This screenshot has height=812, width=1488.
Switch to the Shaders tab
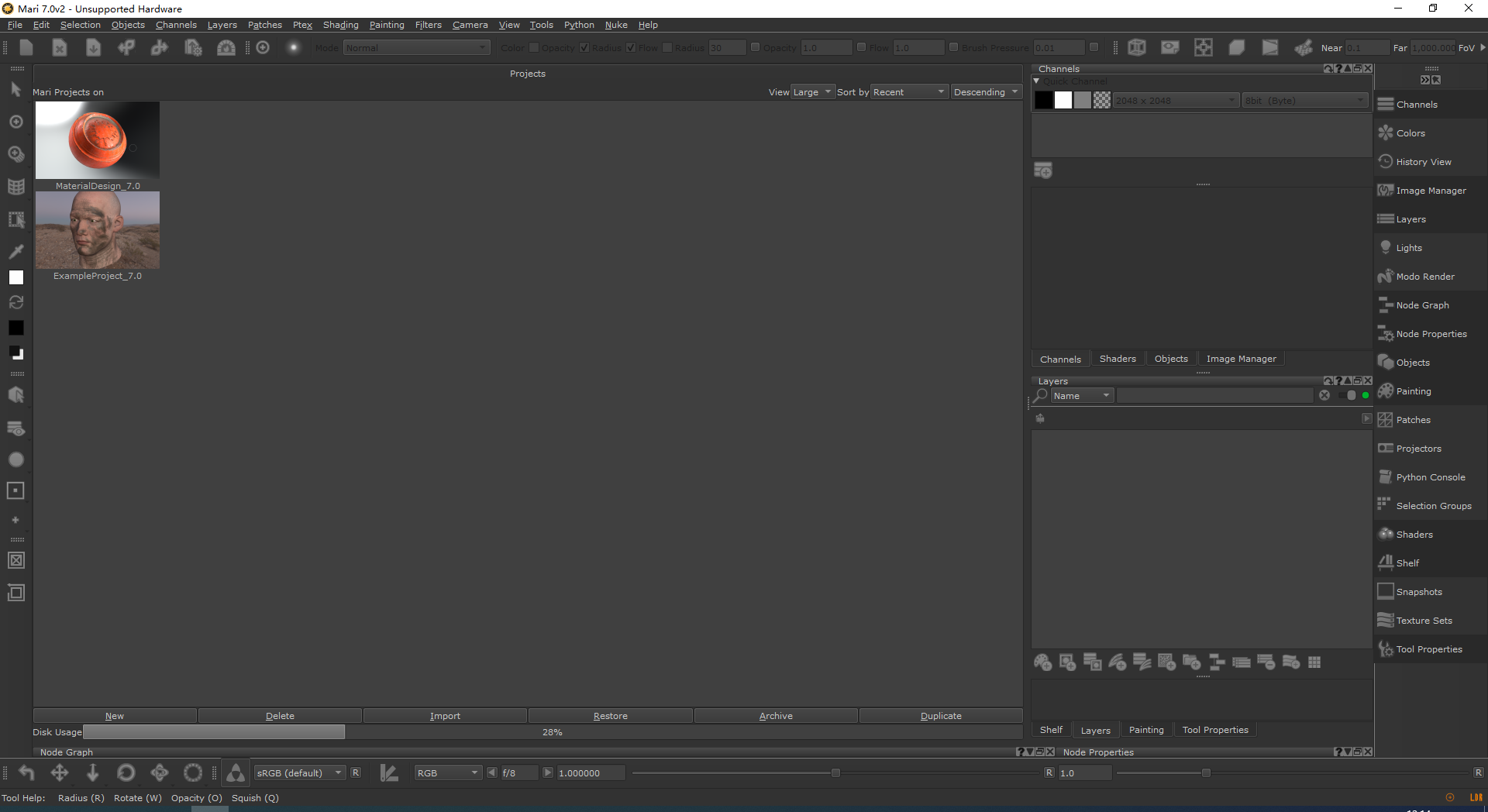coord(1117,358)
